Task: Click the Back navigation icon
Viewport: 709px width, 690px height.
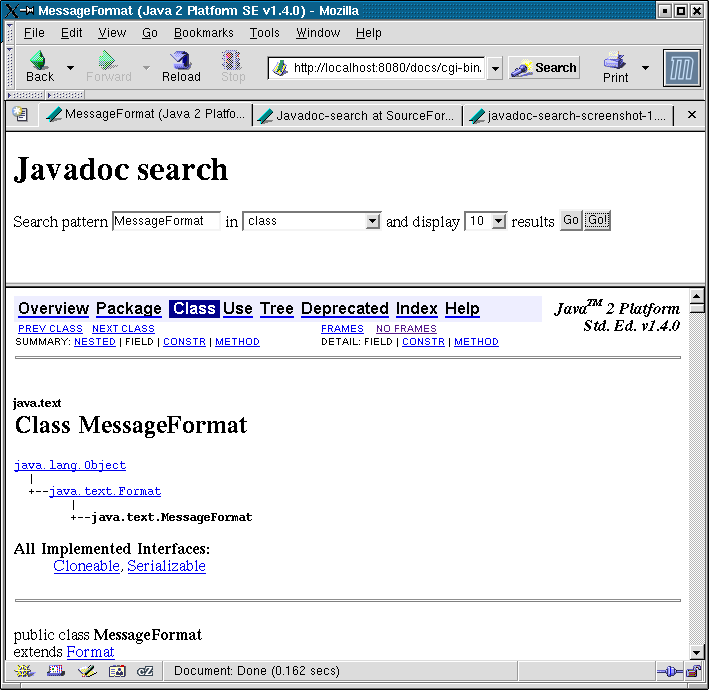Action: tap(39, 66)
